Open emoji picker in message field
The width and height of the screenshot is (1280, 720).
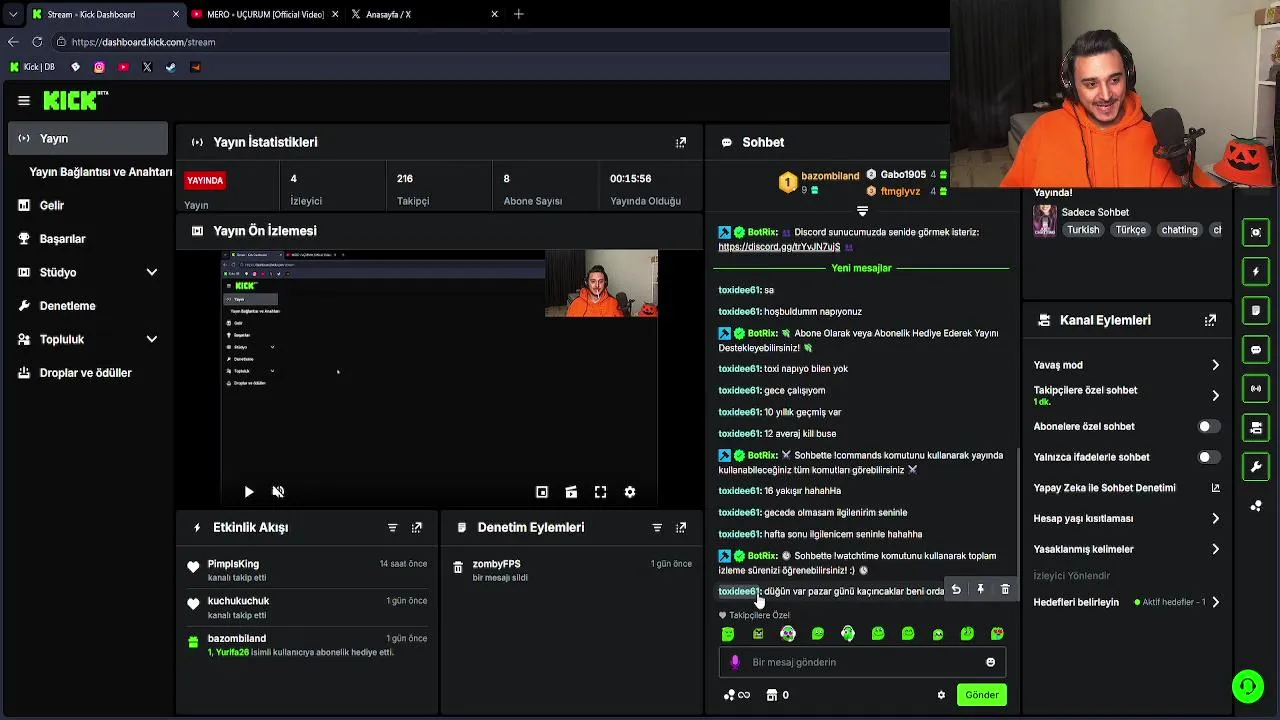point(991,662)
